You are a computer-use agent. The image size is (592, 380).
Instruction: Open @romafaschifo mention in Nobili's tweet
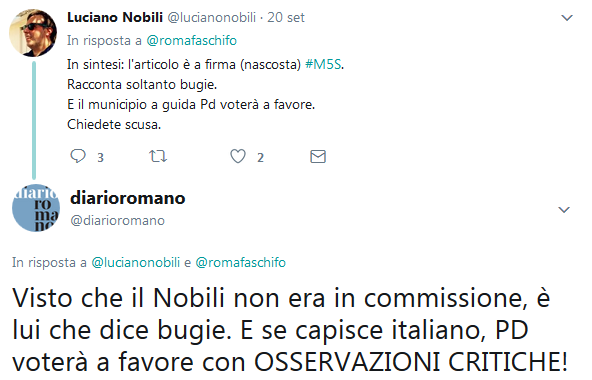click(191, 40)
